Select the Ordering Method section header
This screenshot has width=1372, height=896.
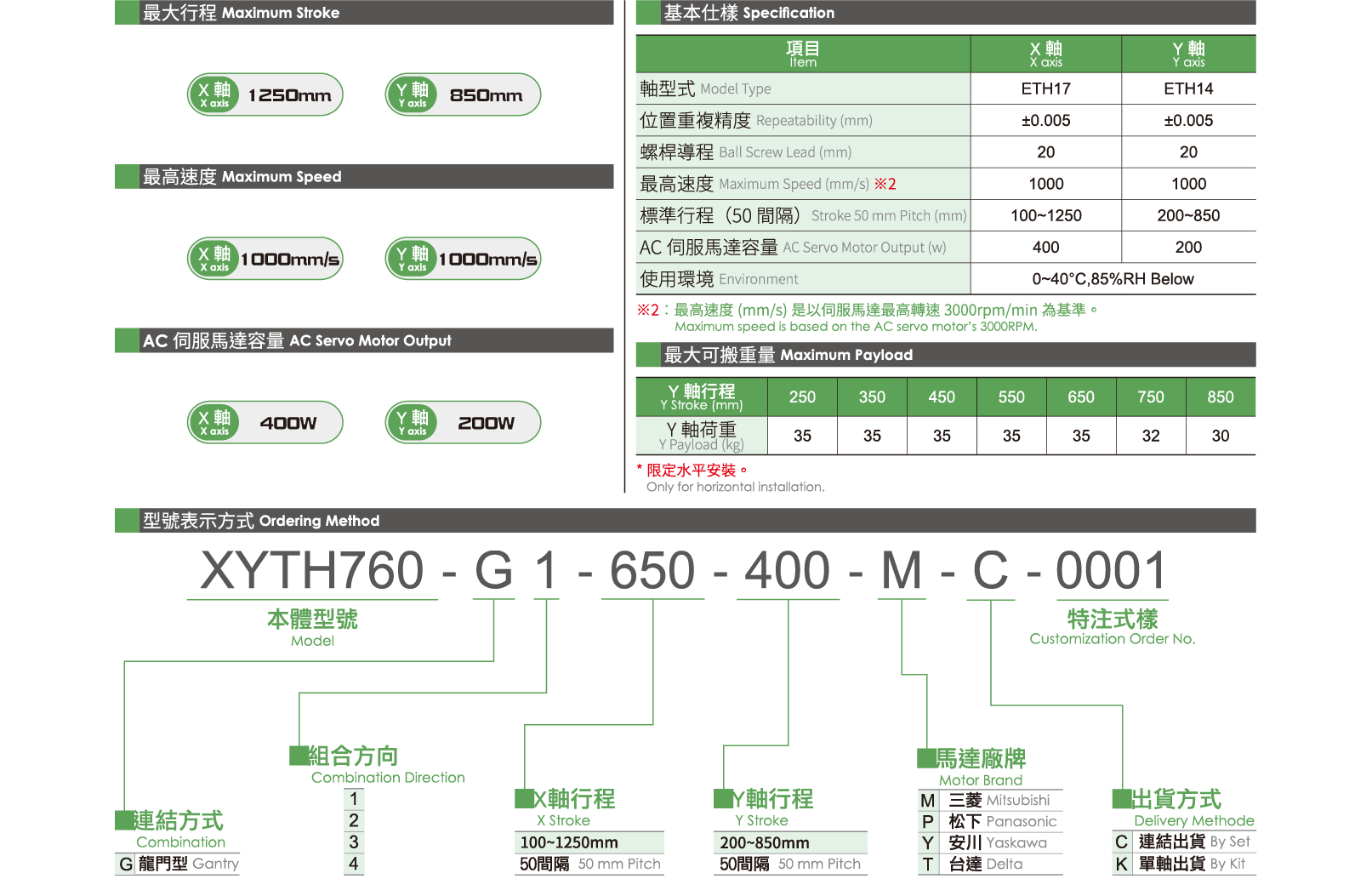686,521
